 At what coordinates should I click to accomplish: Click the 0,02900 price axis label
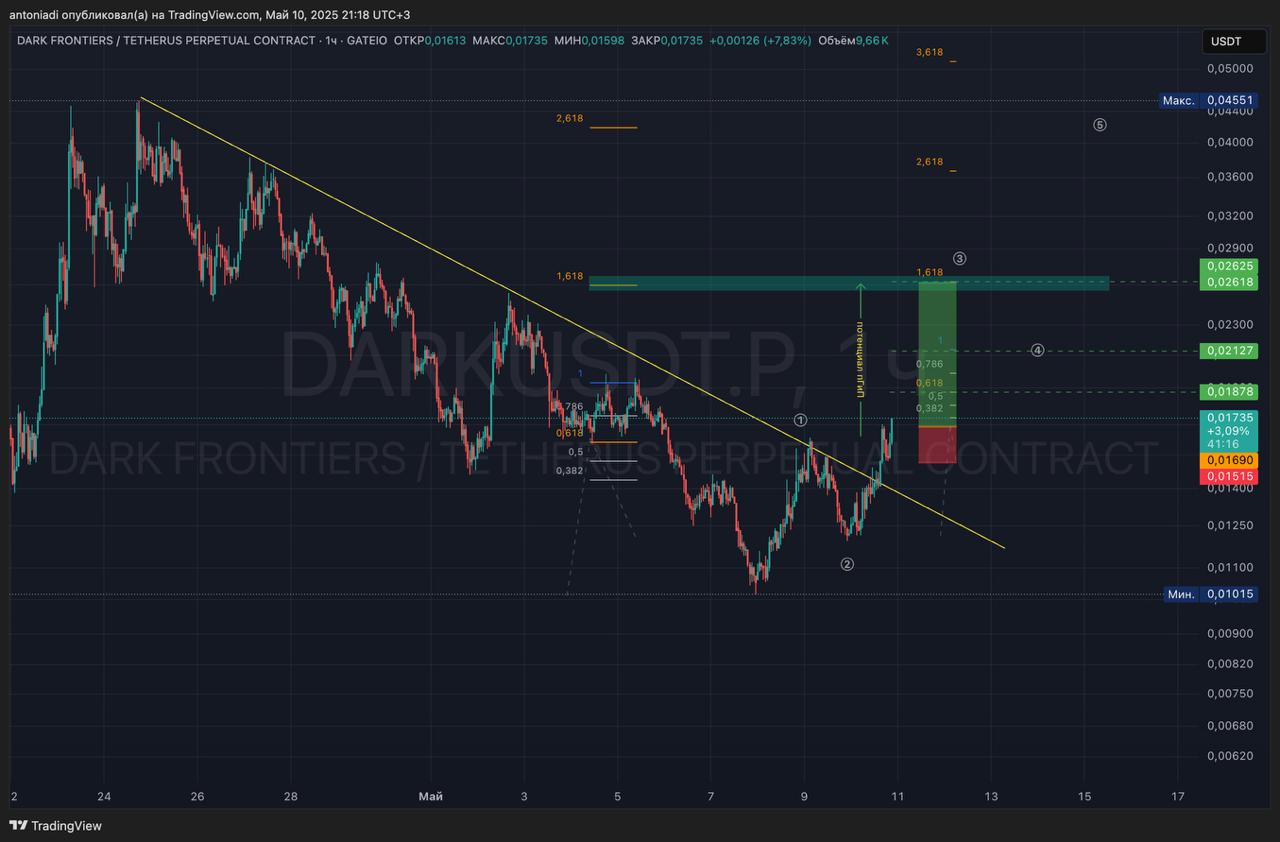pos(1229,248)
